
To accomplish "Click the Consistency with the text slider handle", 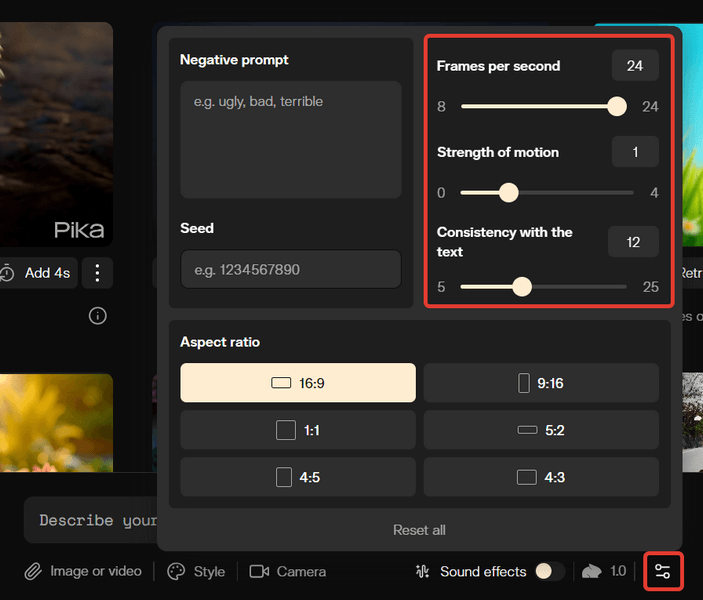I will pyautogui.click(x=522, y=287).
